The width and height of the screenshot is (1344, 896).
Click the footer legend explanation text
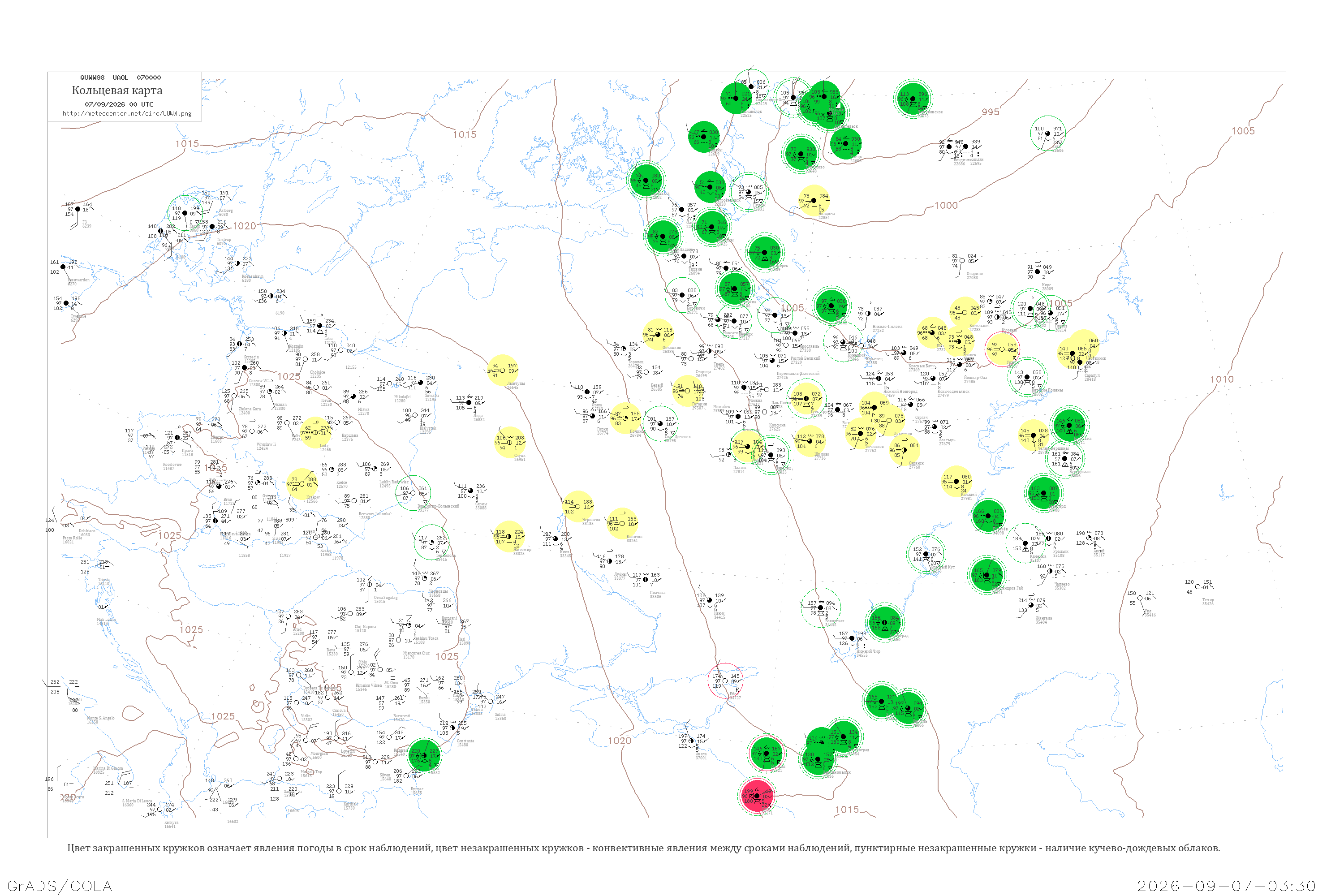[643, 848]
